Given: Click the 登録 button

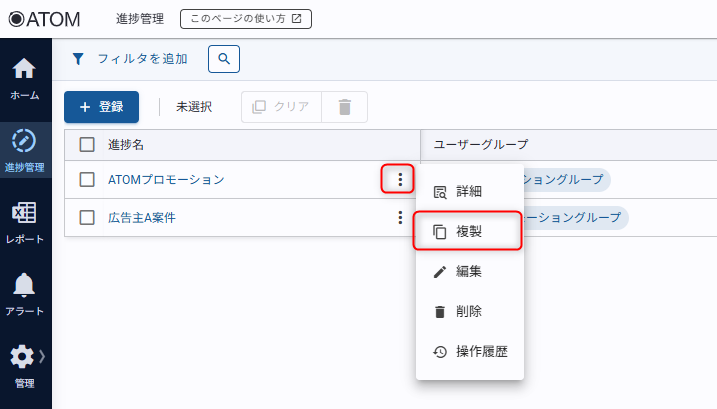Looking at the screenshot, I should (x=101, y=107).
